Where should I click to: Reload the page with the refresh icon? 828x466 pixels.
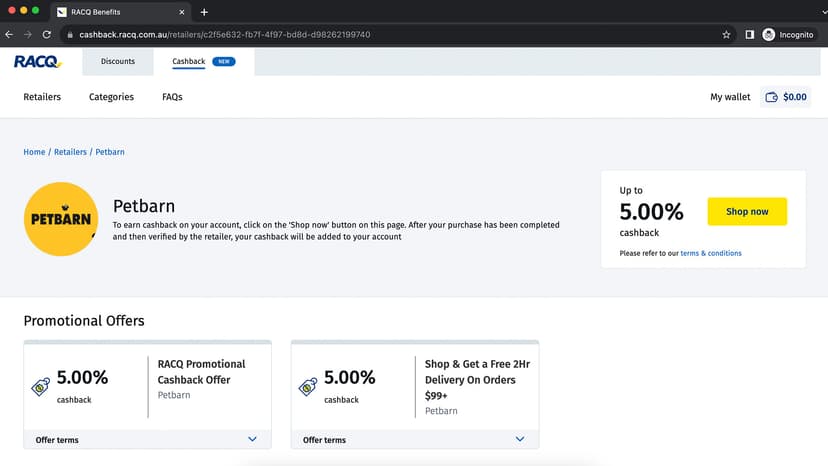click(x=47, y=34)
